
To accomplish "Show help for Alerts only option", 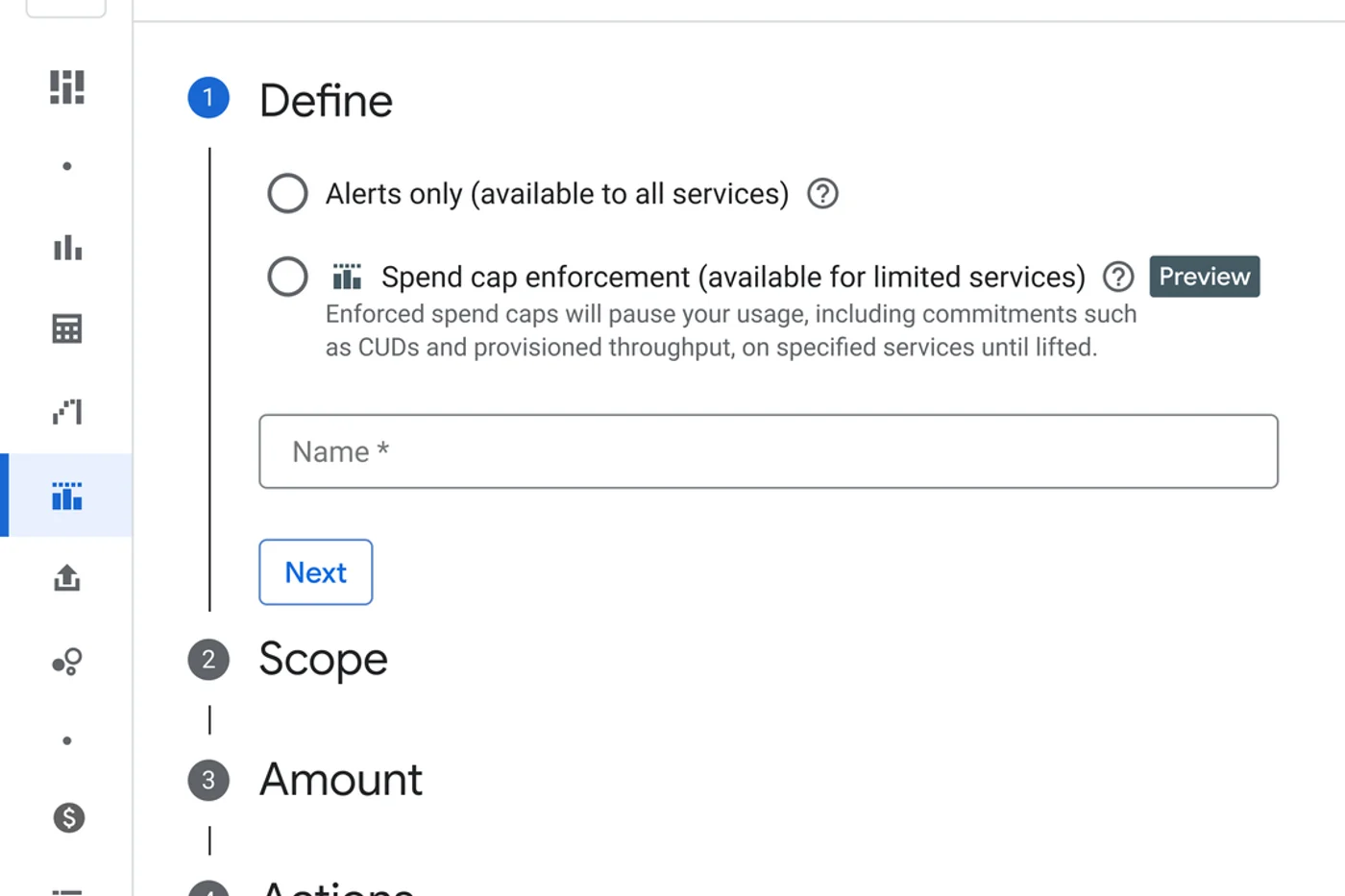I will click(x=822, y=194).
